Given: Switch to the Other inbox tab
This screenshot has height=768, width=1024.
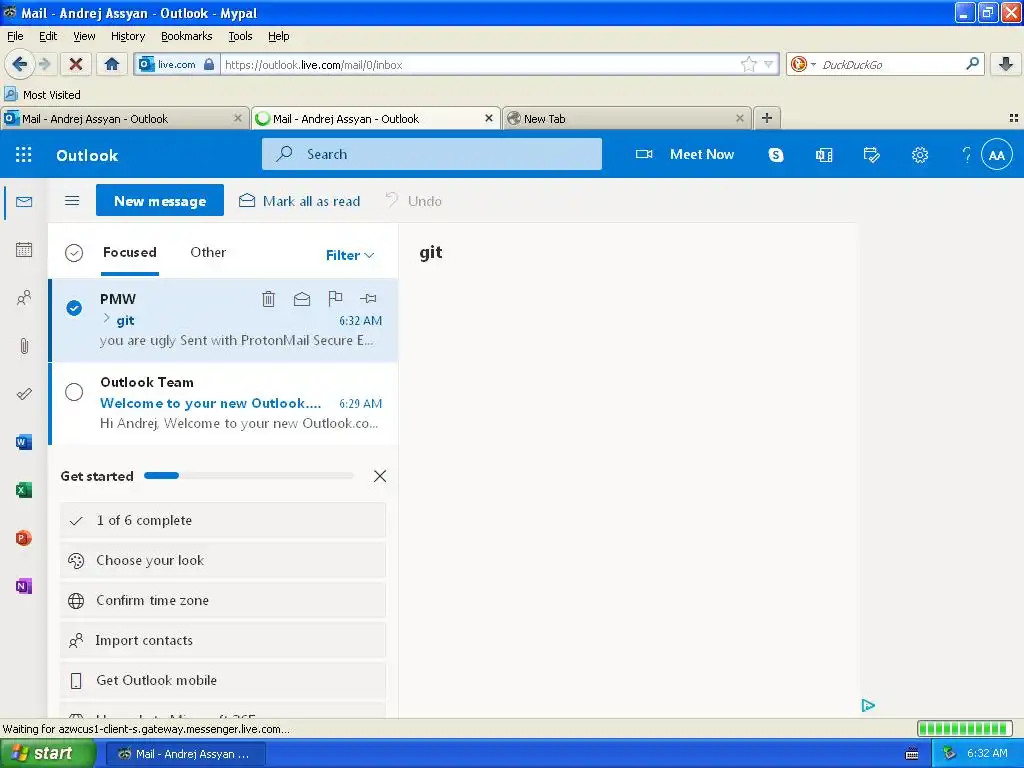Looking at the screenshot, I should (208, 253).
